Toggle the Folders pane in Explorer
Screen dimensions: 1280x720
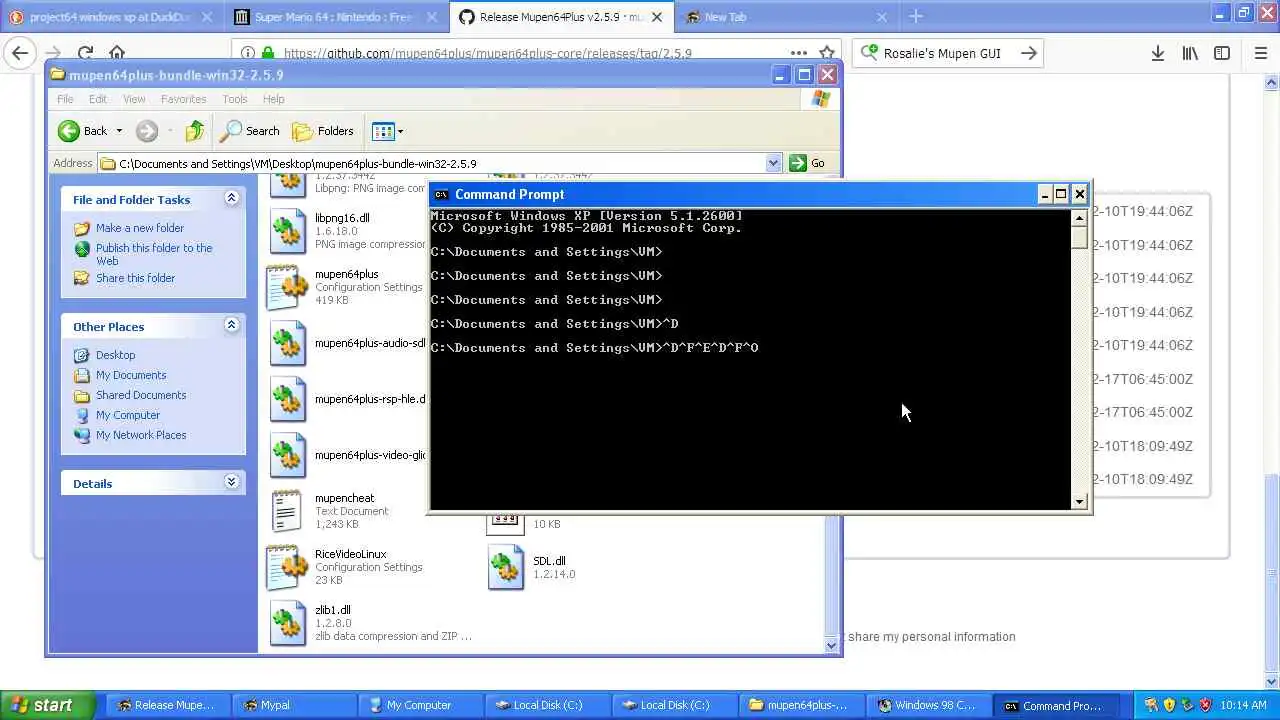point(323,131)
